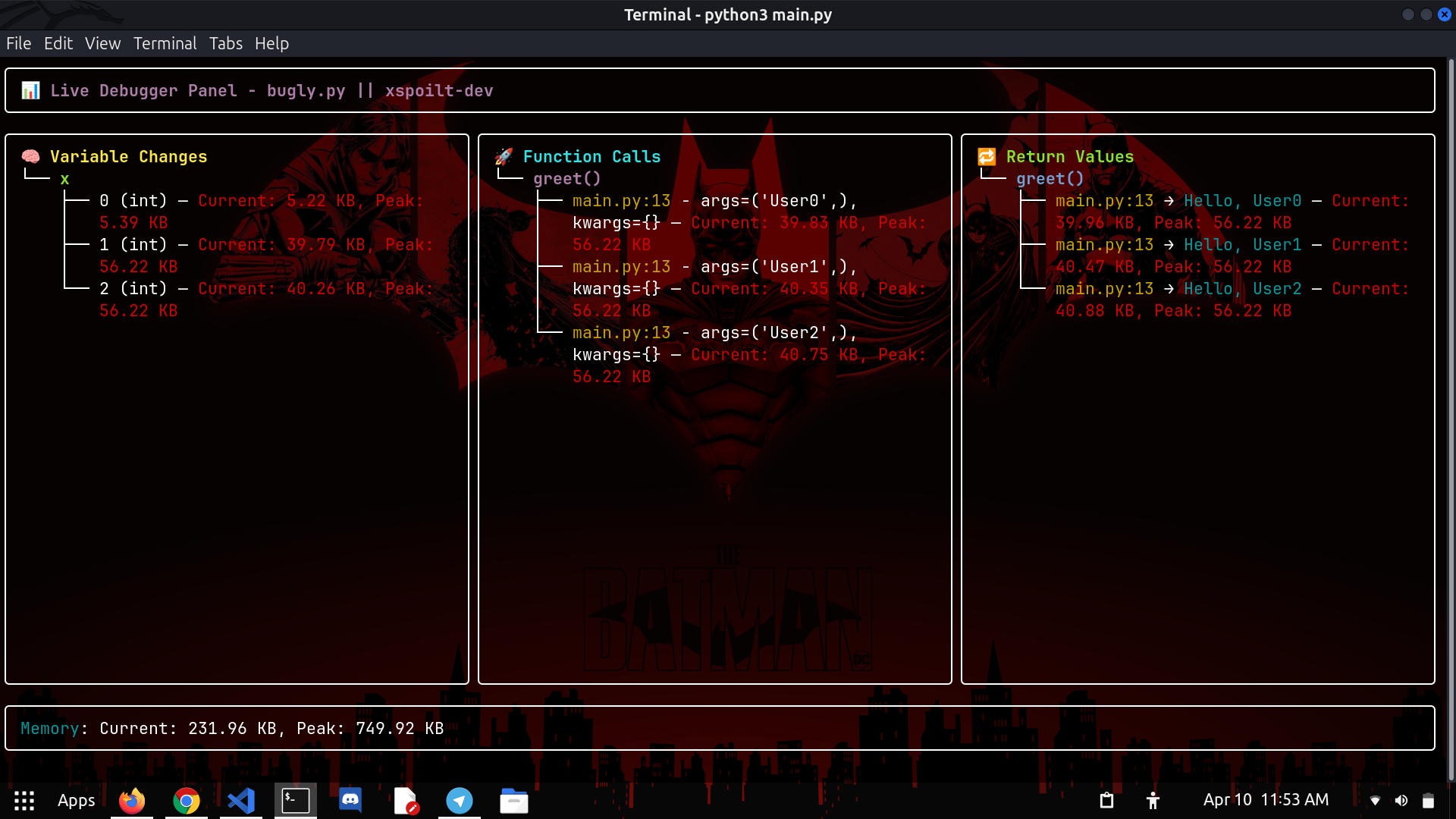Viewport: 1456px width, 819px height.
Task: Click the x node under Variable Changes
Action: pos(64,180)
